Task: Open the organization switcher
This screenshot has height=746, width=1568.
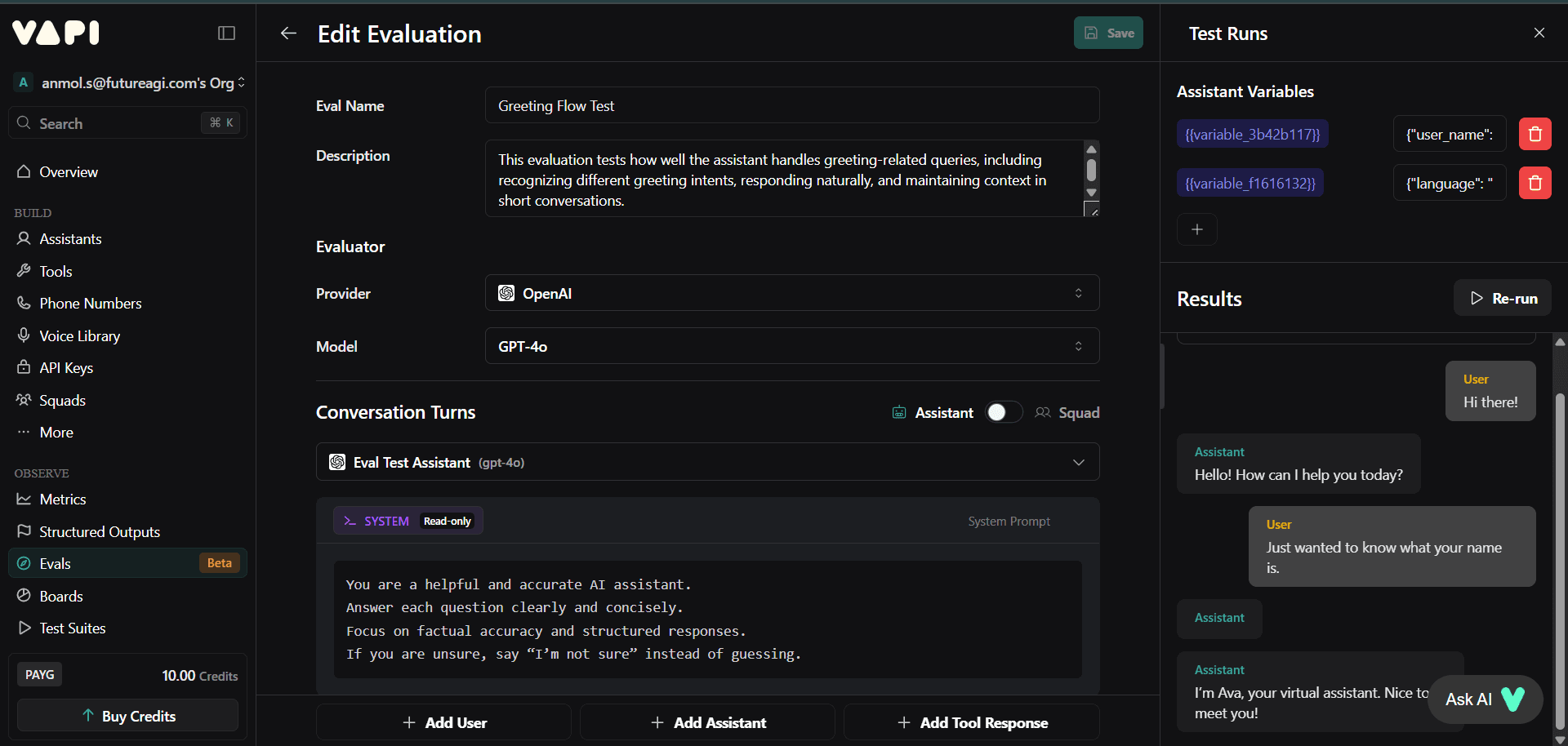Action: [129, 82]
